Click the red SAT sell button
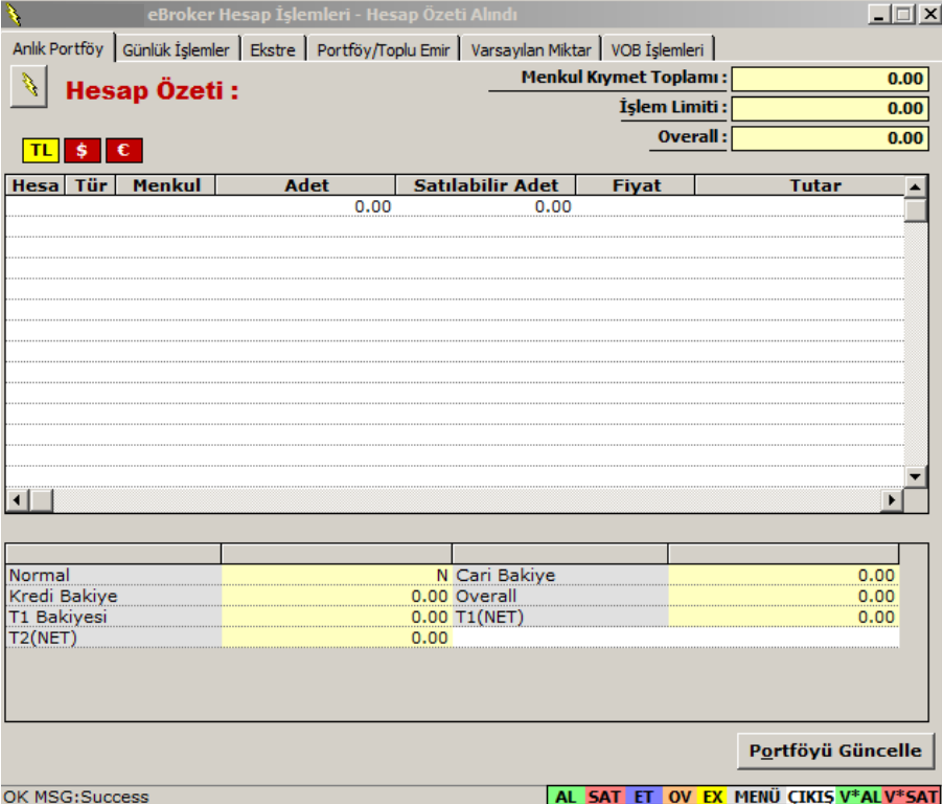 tap(604, 796)
